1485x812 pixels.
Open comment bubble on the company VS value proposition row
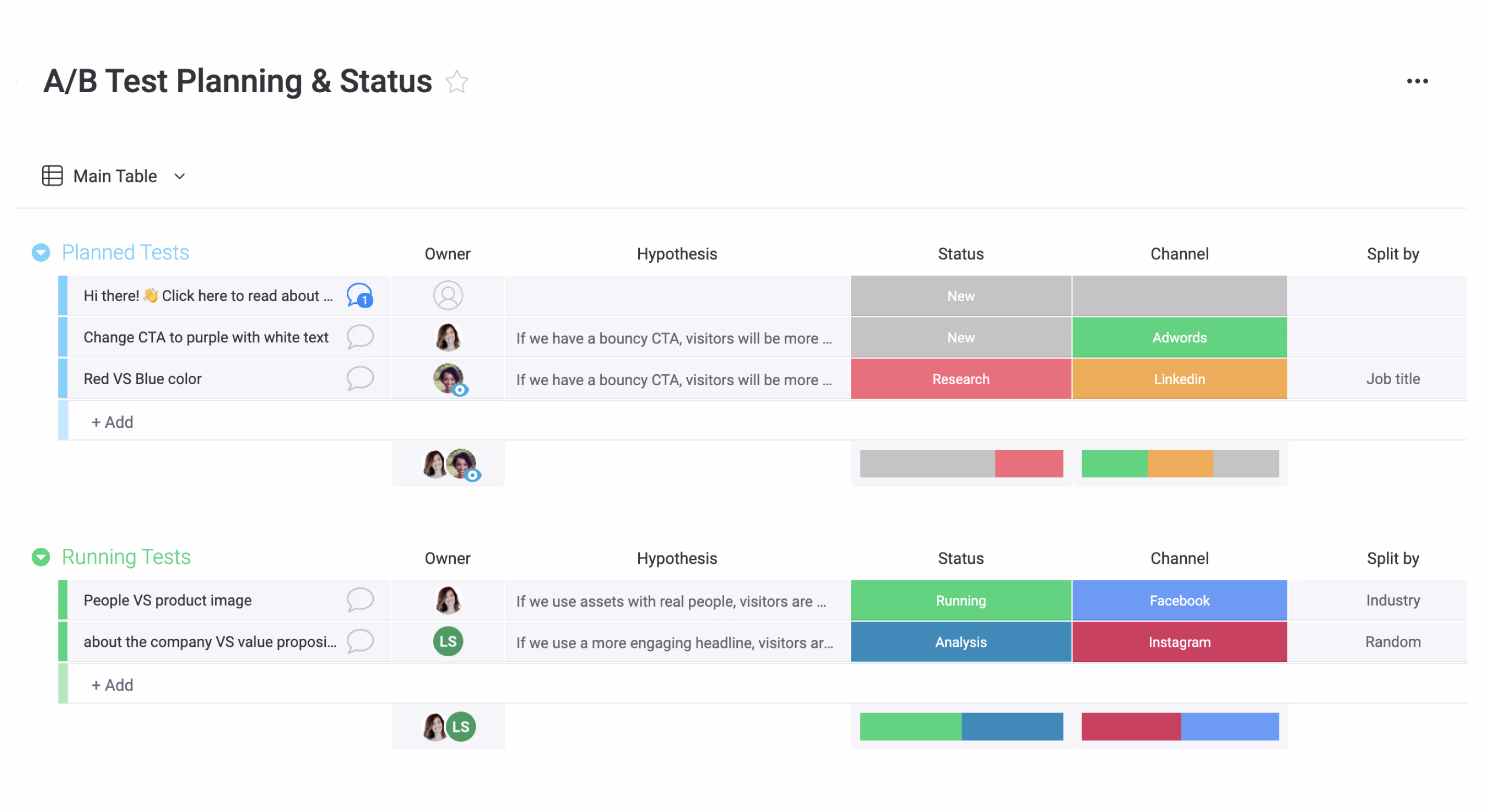[360, 641]
